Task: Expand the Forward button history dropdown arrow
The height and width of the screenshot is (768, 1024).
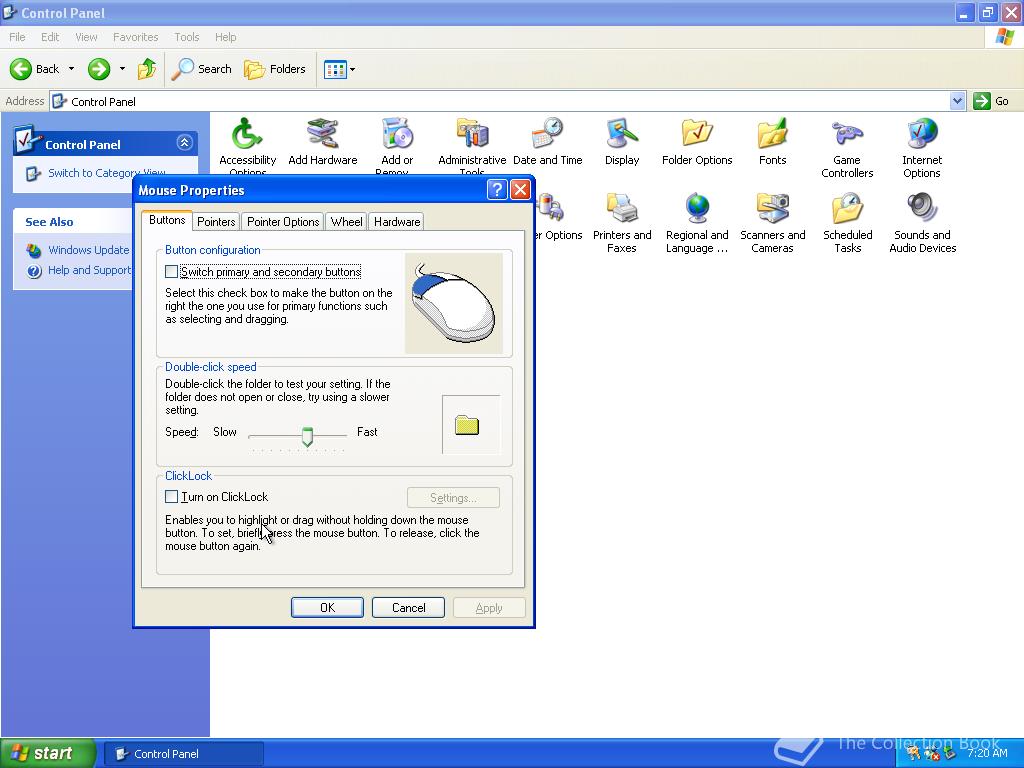Action: coord(122,69)
